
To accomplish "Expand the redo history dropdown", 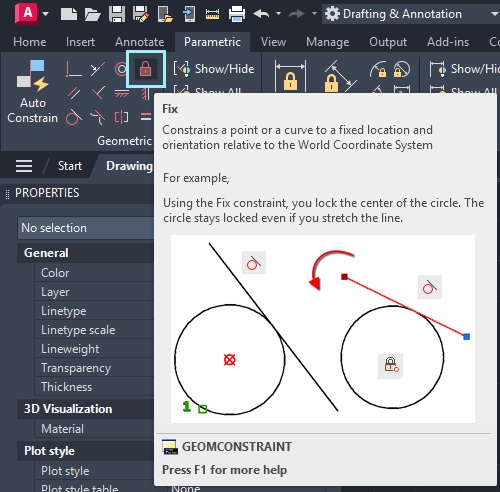I will [x=314, y=14].
